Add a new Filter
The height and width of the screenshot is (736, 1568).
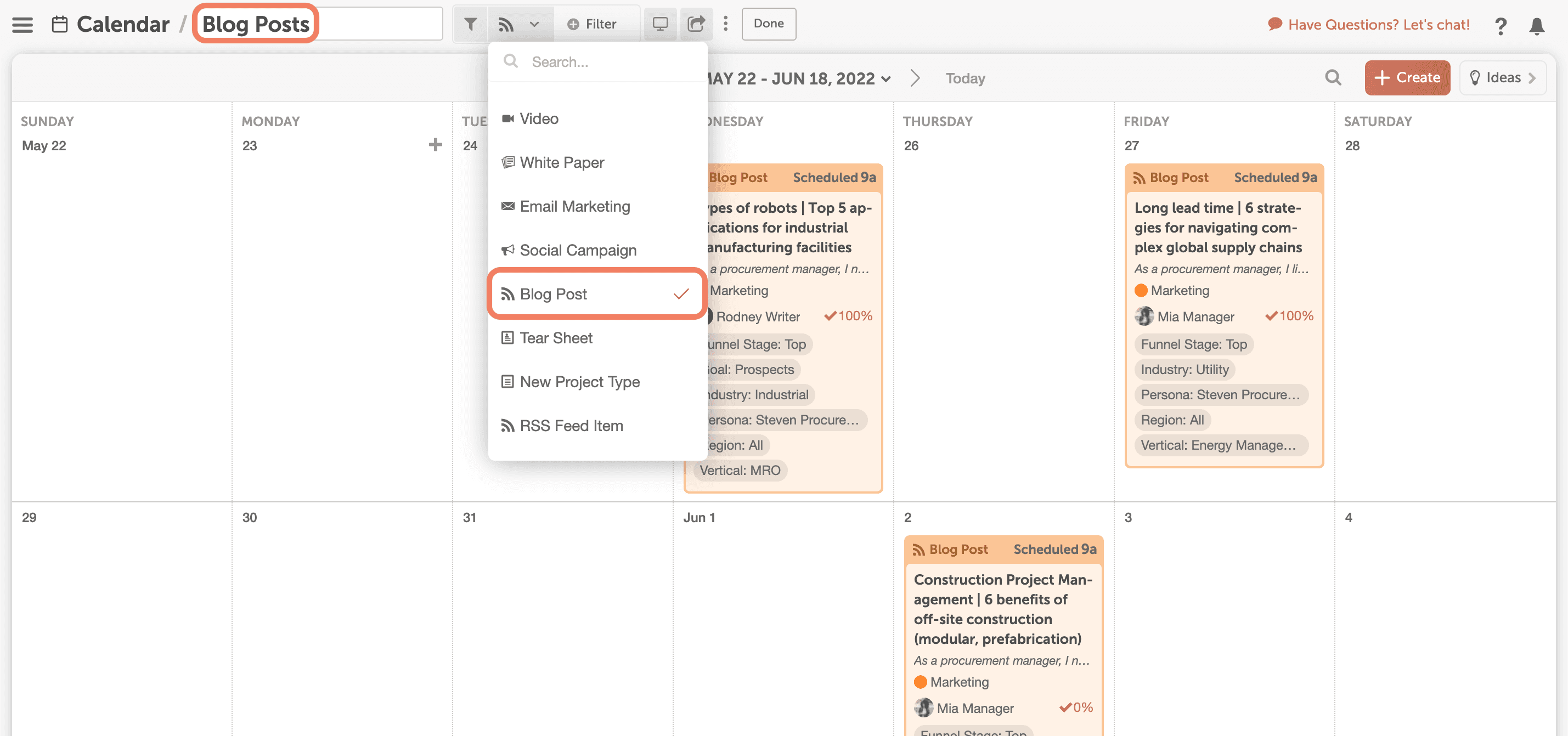(x=591, y=24)
